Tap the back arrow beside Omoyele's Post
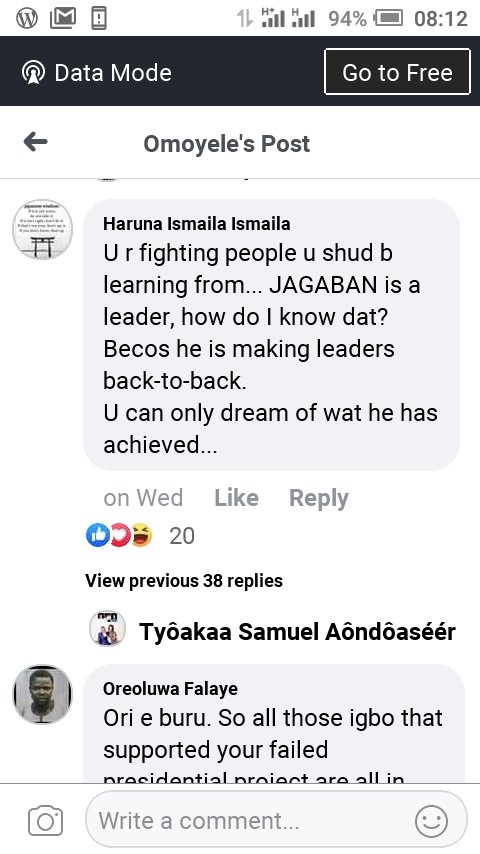Viewport: 480px width, 854px height. [x=35, y=143]
